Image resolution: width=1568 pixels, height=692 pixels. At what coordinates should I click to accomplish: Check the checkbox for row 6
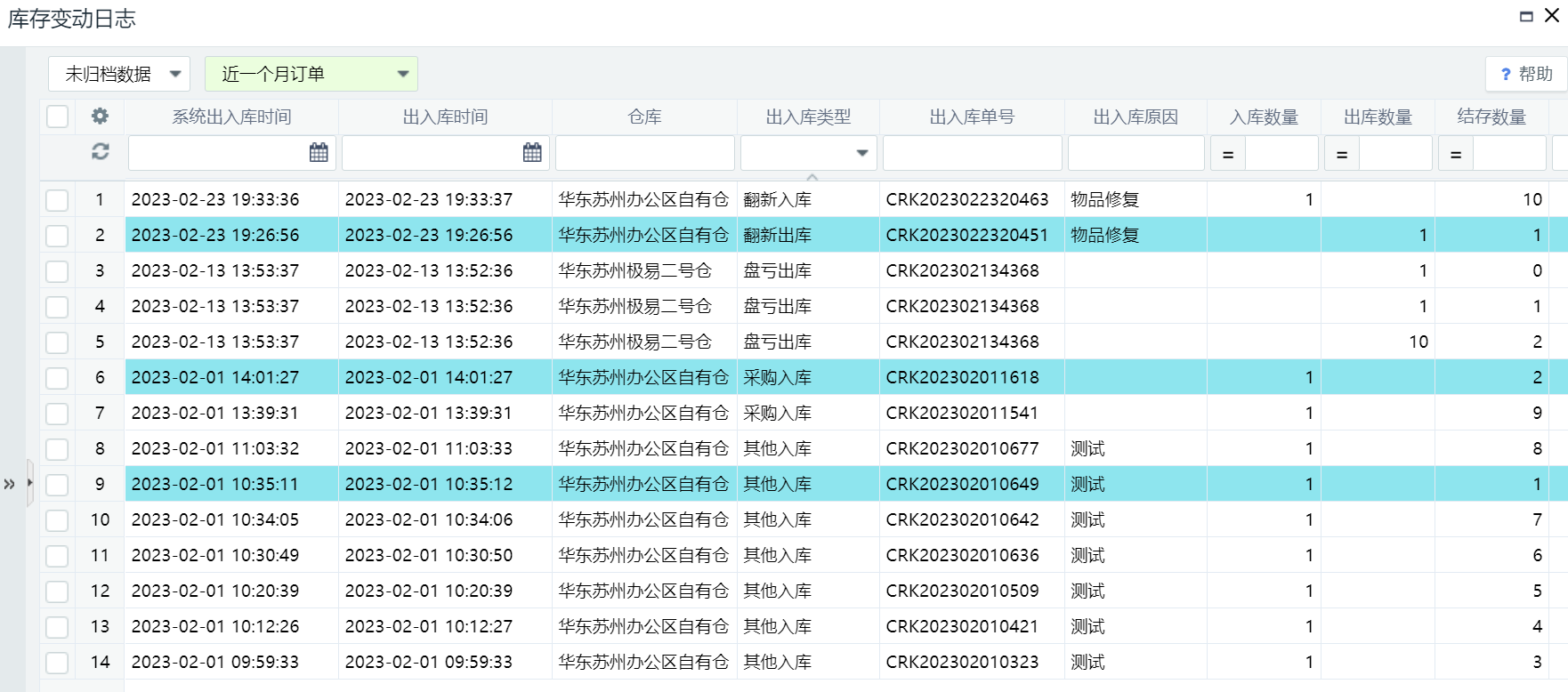57,377
